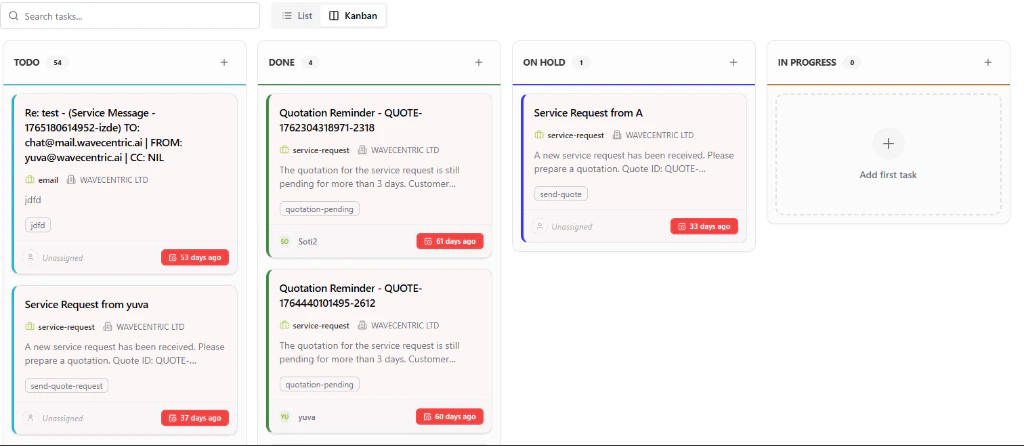
Task: Click the 60 days ago due badge
Action: [x=450, y=417]
